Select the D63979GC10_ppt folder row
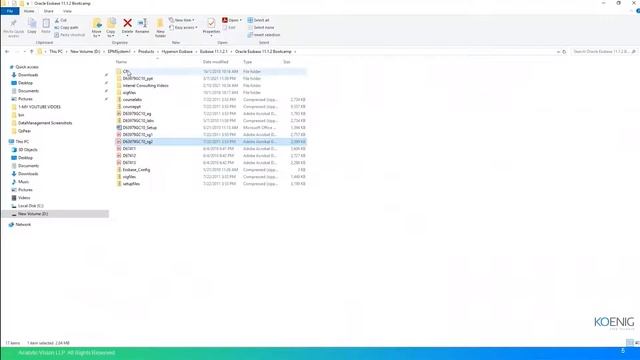The image size is (640, 360). coord(211,78)
